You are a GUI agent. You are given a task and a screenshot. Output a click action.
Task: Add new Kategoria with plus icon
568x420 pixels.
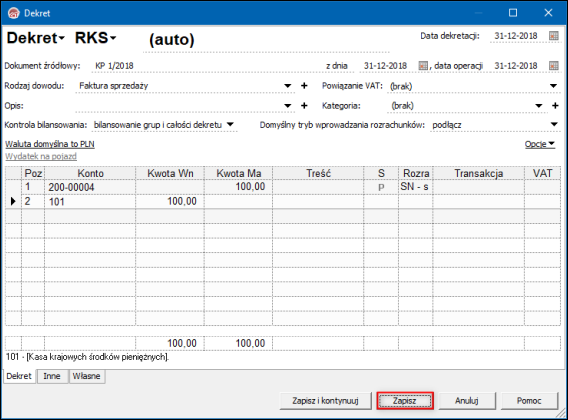[x=555, y=105]
